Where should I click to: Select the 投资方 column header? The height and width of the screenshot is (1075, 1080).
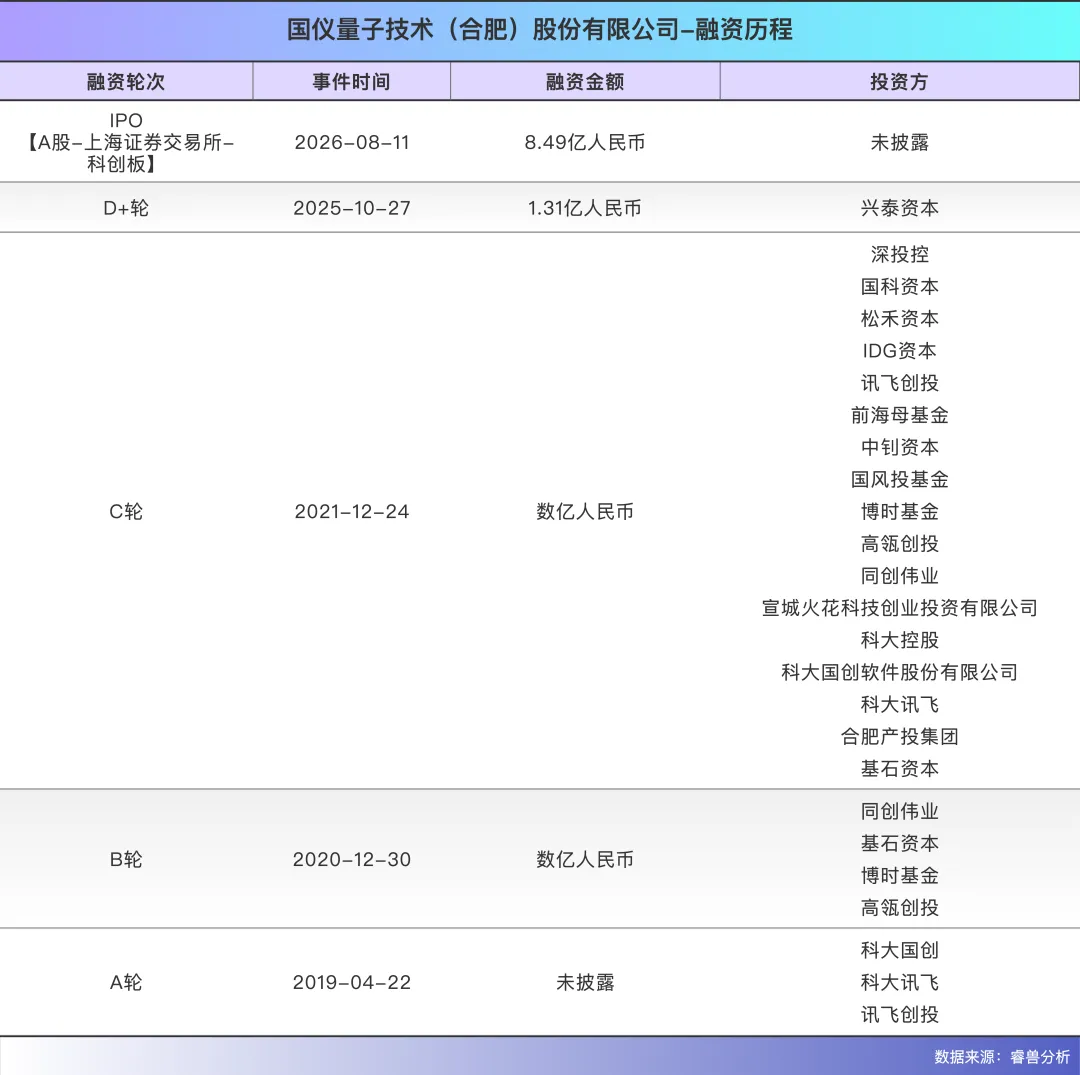click(x=900, y=82)
